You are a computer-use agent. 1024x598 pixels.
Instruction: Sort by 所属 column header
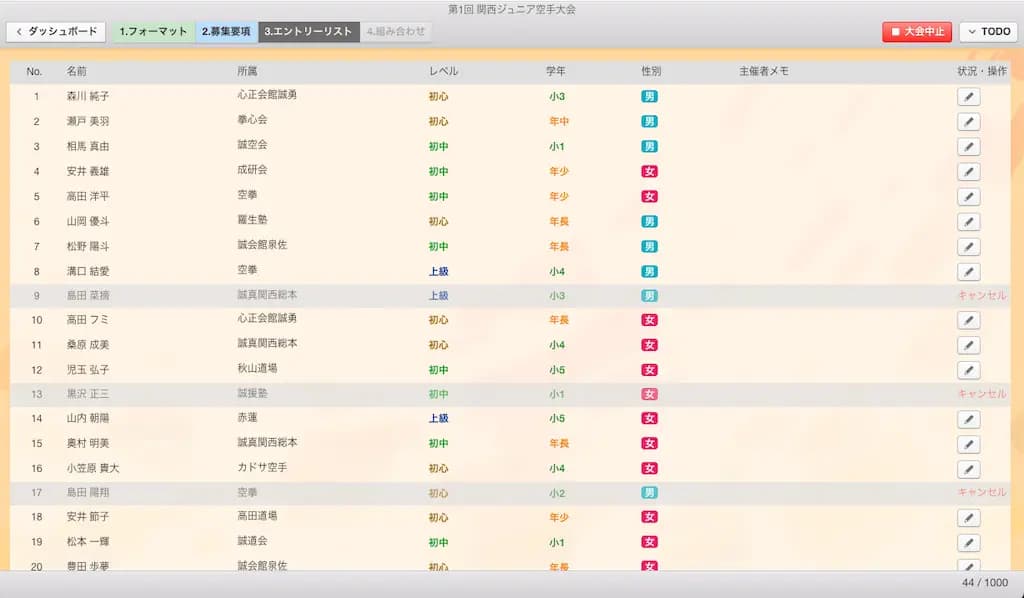coord(247,71)
